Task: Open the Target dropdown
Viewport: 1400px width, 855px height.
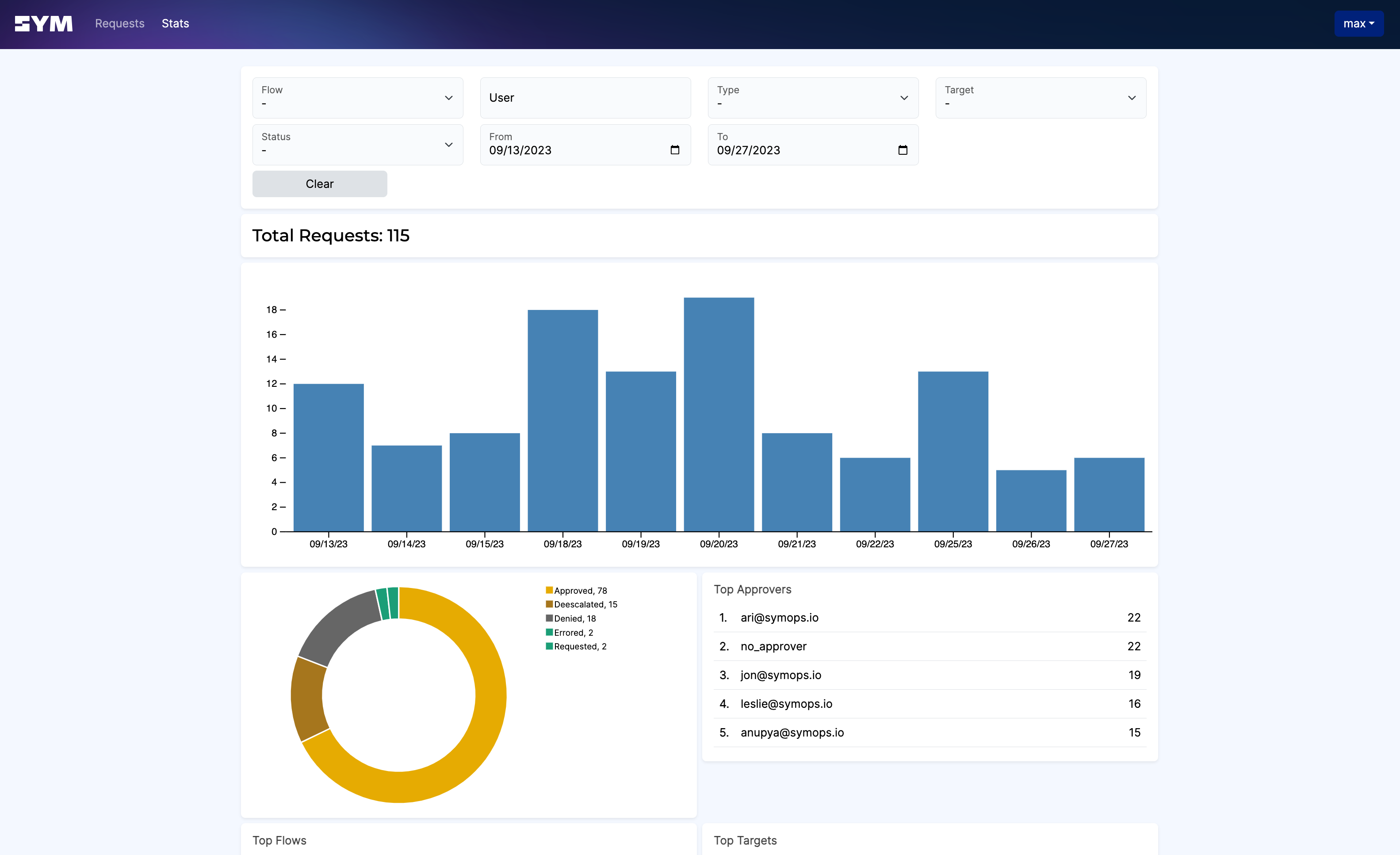Action: [1040, 98]
